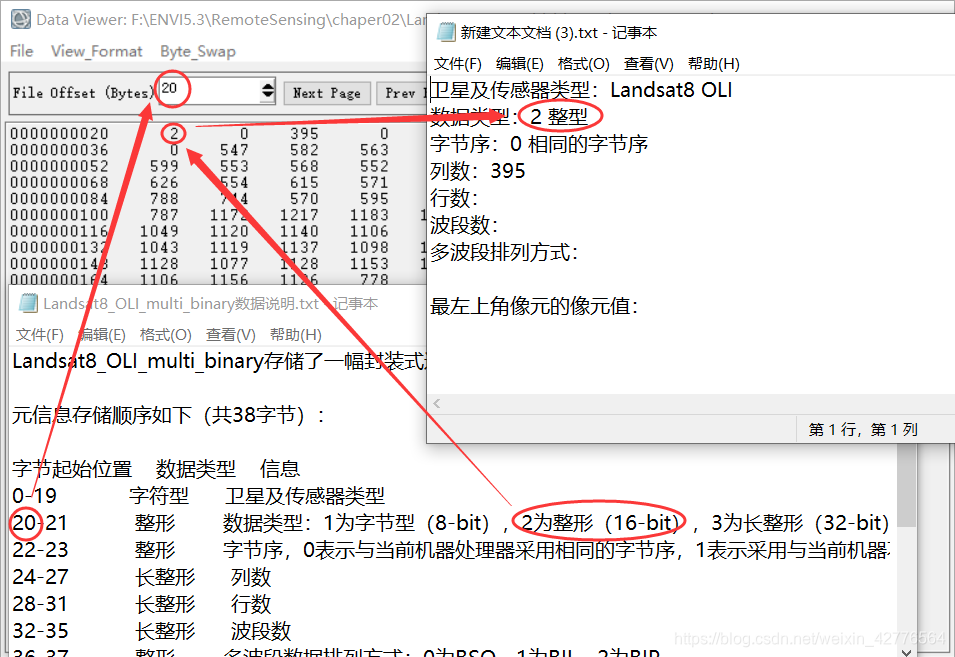The image size is (955, 657).
Task: Click the Landsat8 description Notepad title icon
Action: pos(28,303)
